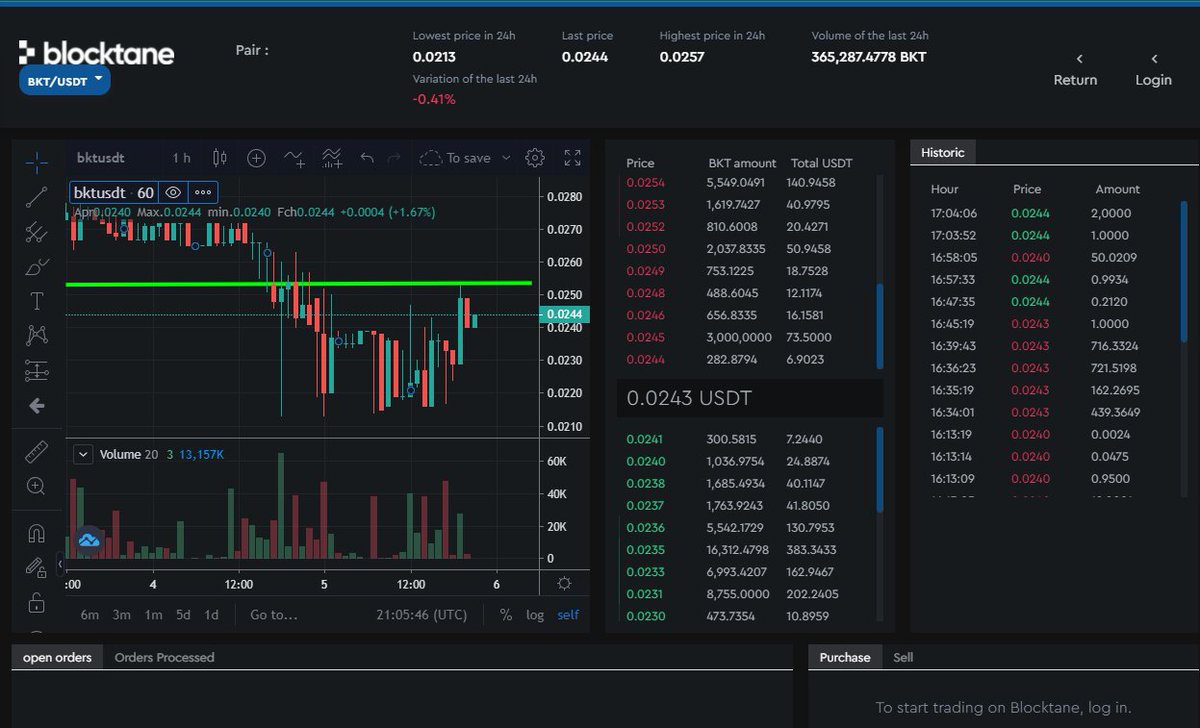
Task: Click the Return button
Action: coord(1075,80)
